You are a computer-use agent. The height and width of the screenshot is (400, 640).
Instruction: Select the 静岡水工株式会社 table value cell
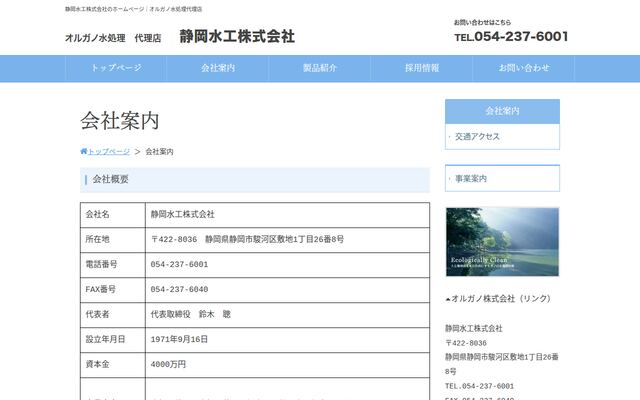(x=287, y=215)
